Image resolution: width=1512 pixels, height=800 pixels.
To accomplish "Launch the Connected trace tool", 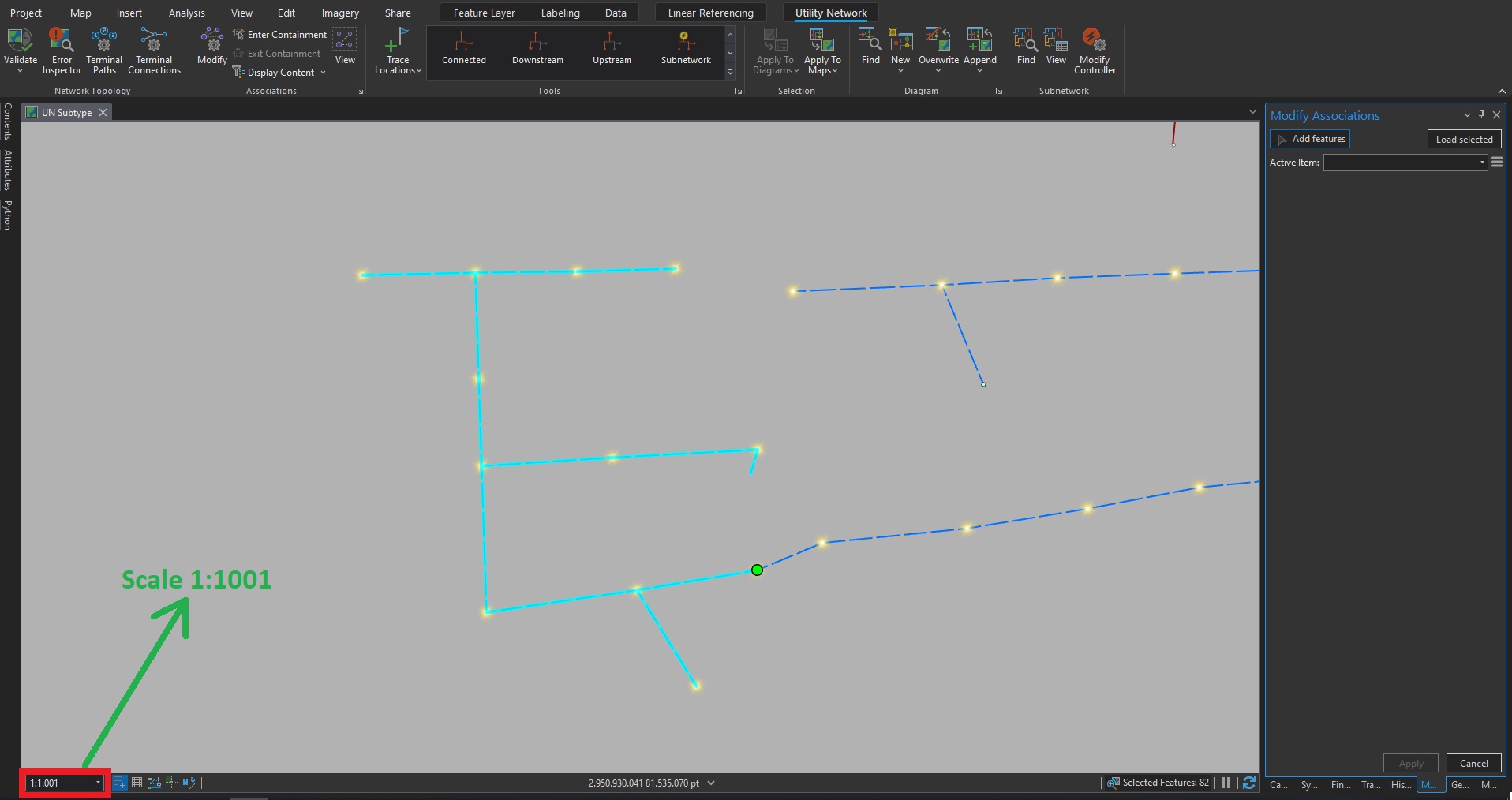I will (463, 49).
